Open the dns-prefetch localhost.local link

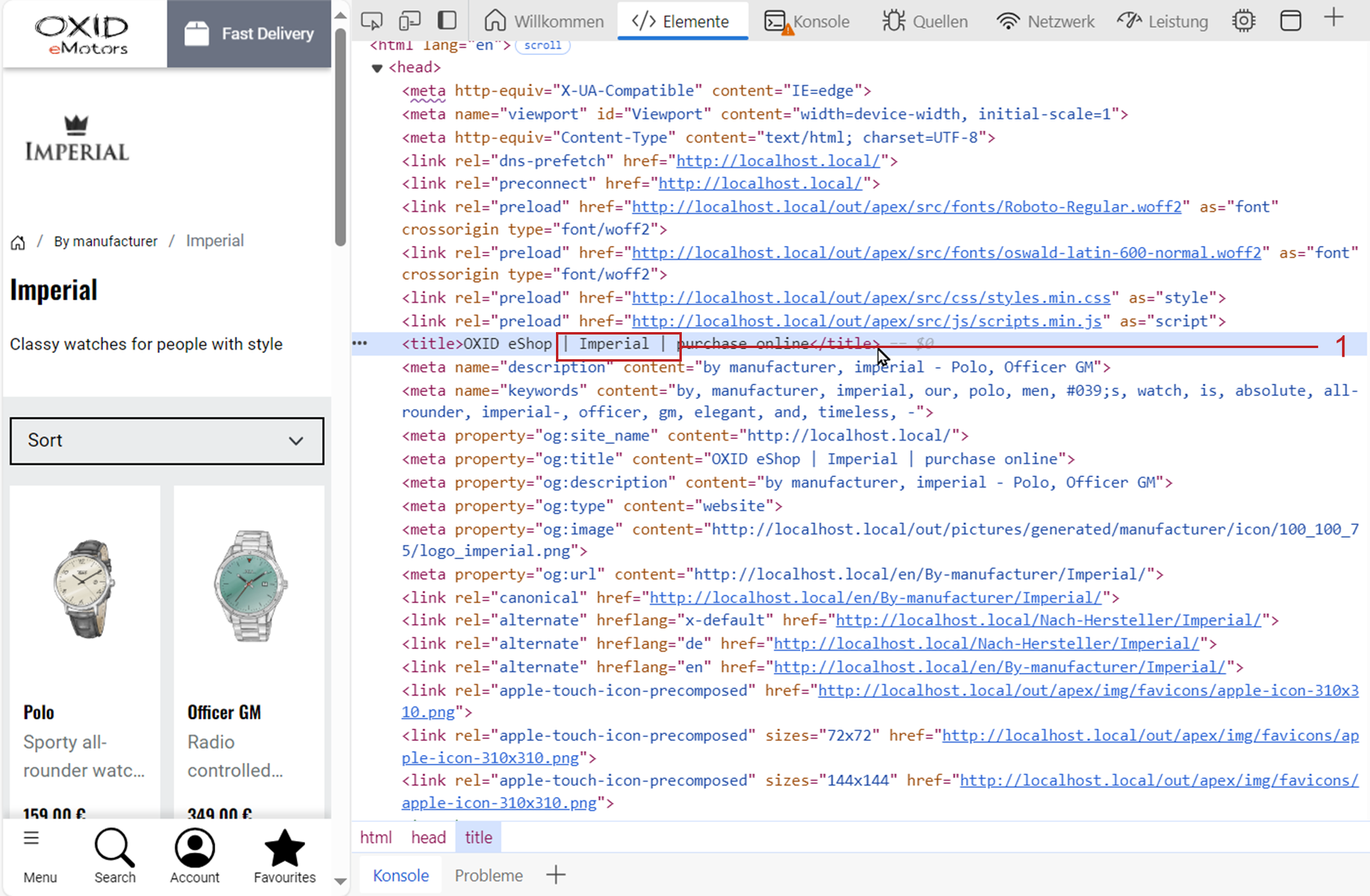pos(778,160)
